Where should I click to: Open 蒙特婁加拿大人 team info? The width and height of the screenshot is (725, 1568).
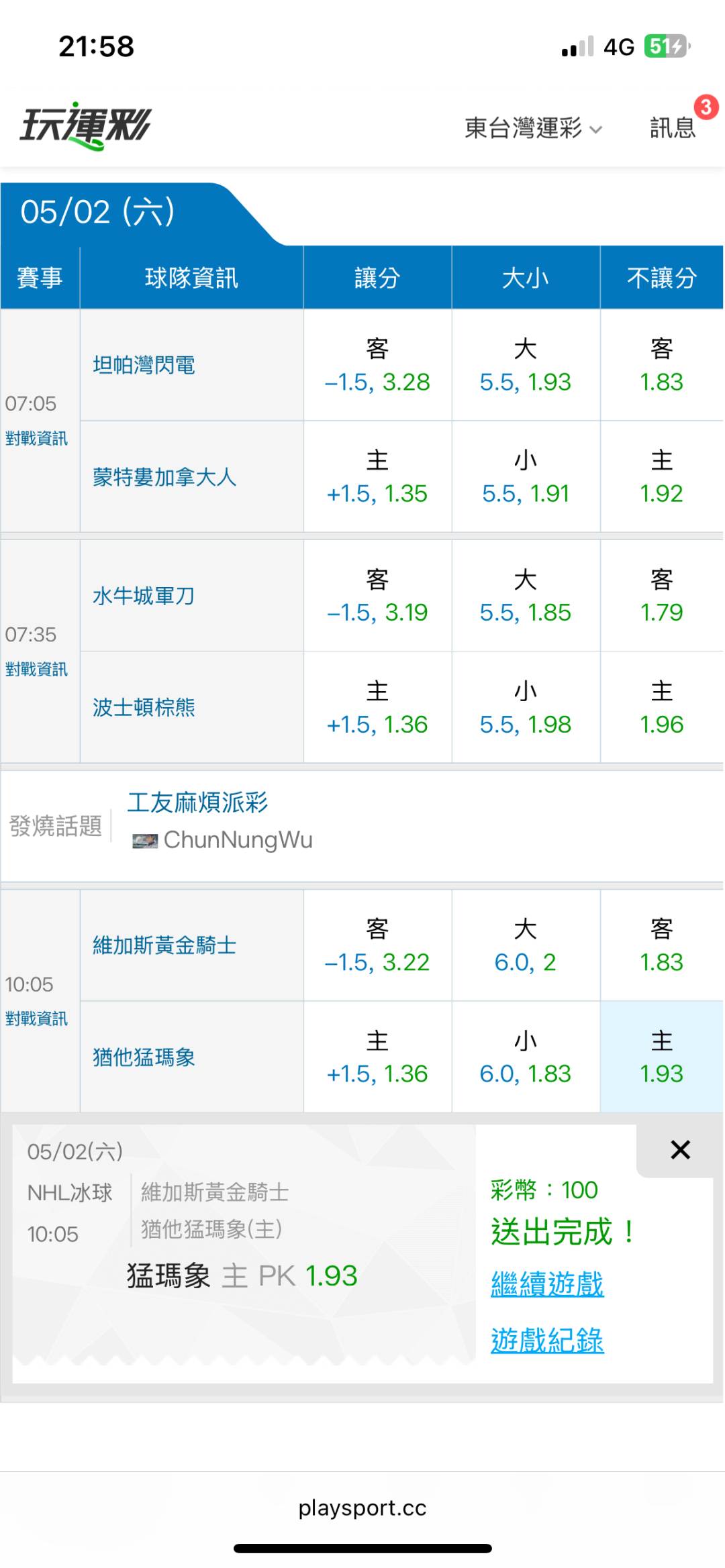pyautogui.click(x=164, y=477)
